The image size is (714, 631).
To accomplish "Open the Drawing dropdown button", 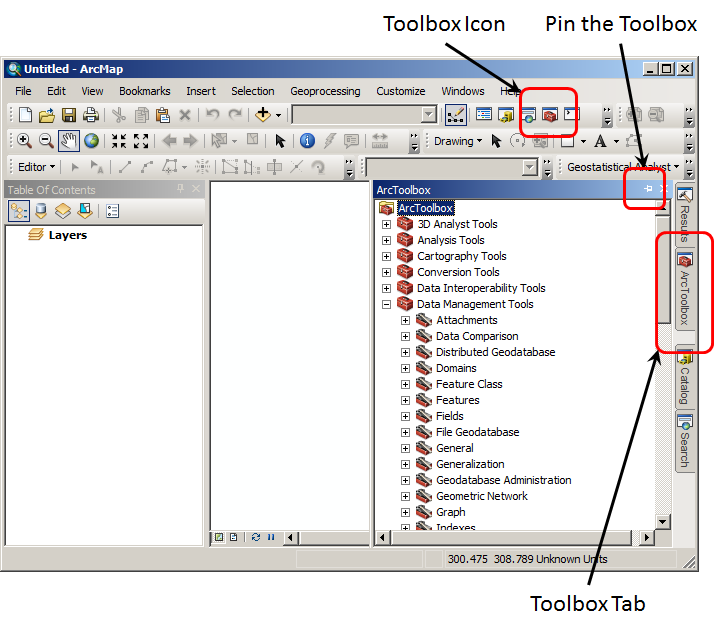I will (458, 141).
